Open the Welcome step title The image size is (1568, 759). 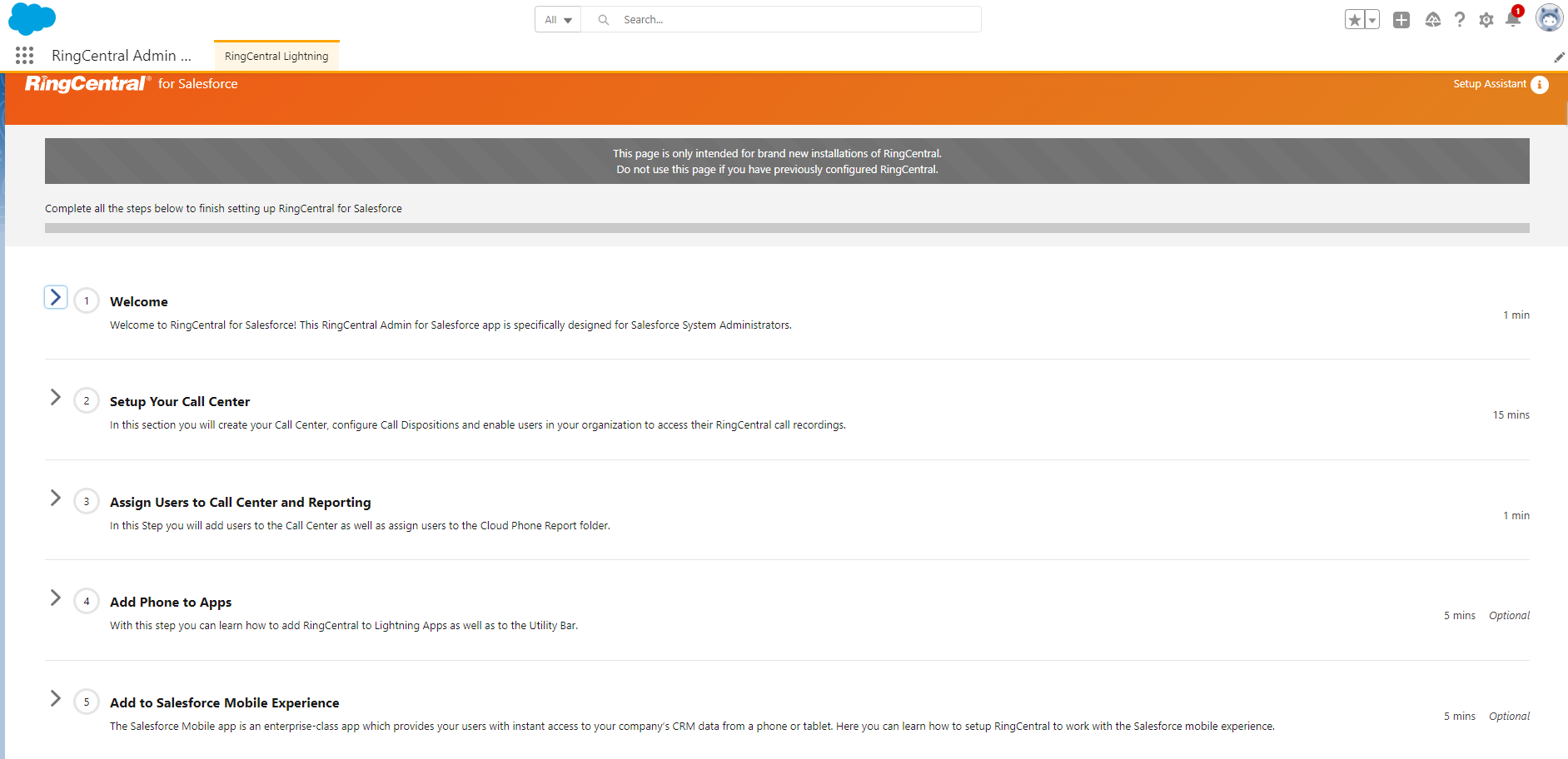(x=139, y=302)
